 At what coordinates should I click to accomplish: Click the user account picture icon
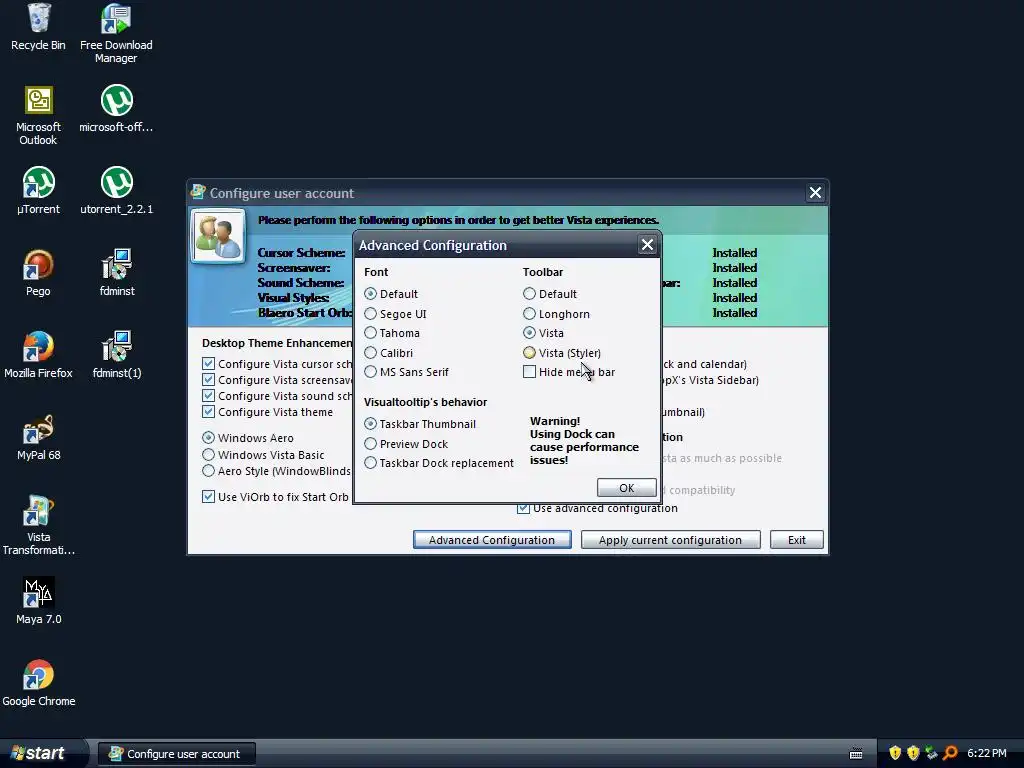[x=218, y=236]
